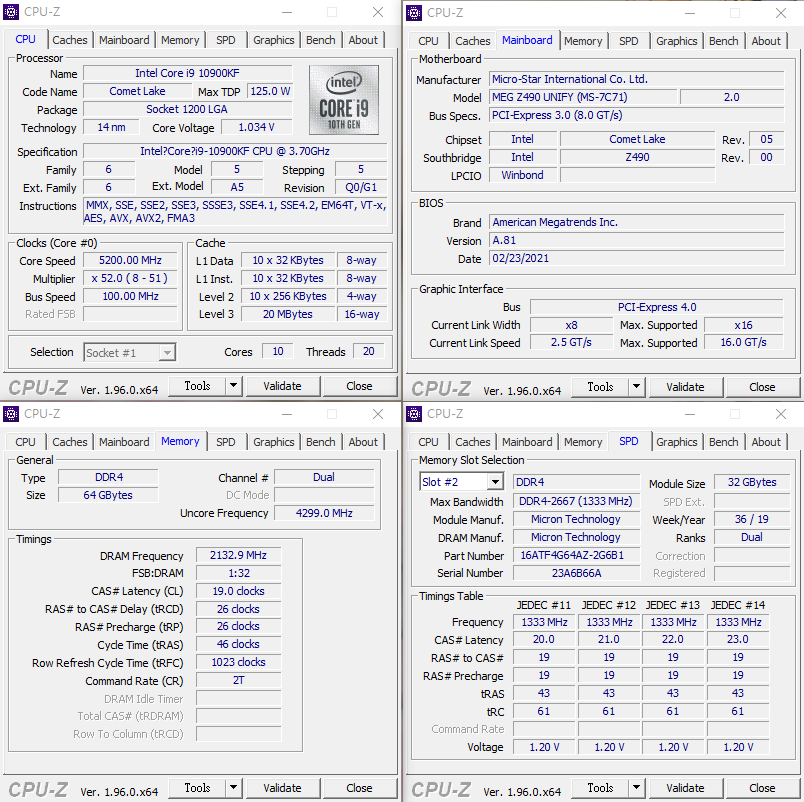Click the CPU-Z title icon of the Memory-tab window

(11, 413)
